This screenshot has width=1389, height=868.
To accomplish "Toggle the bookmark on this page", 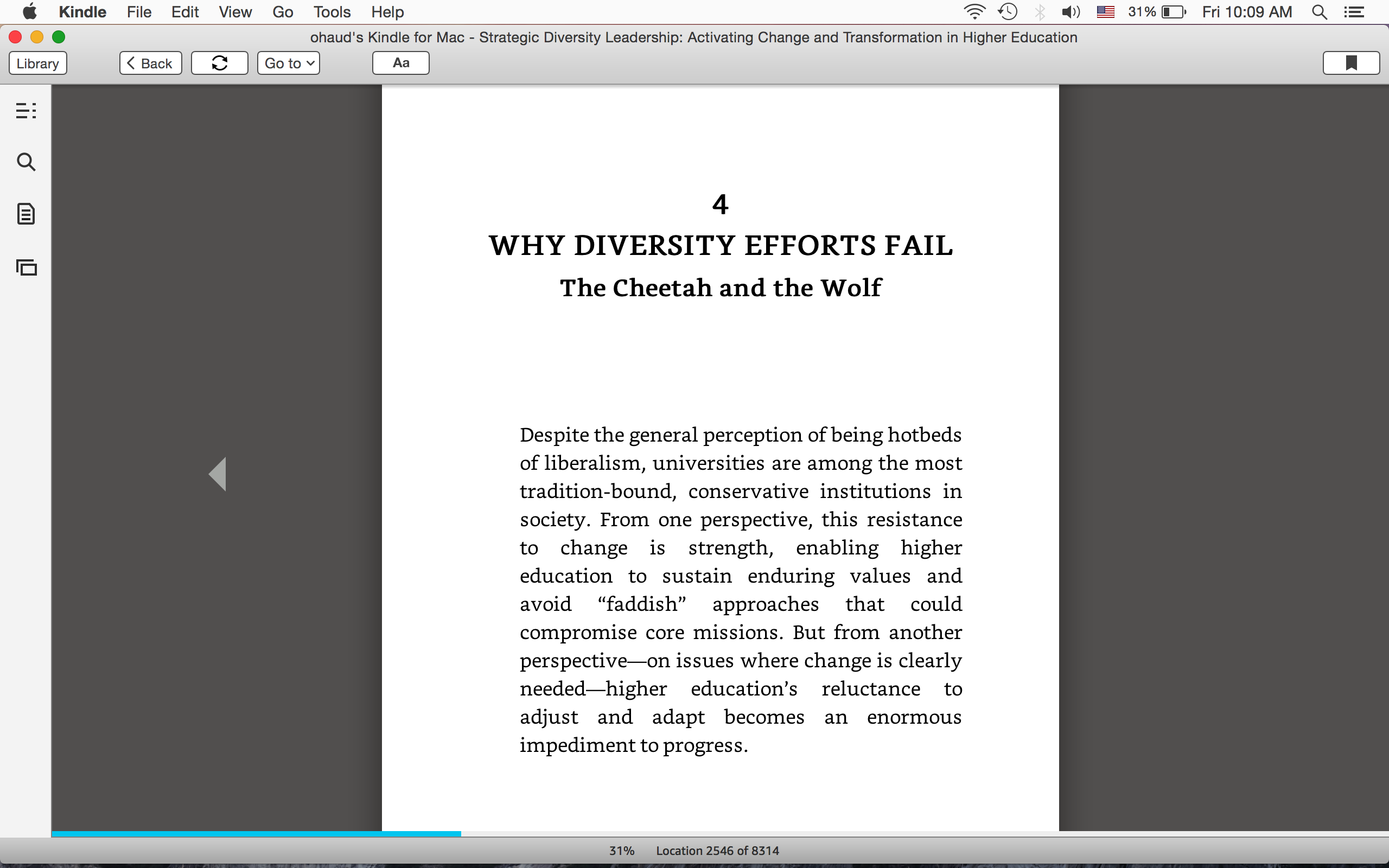I will 1351,63.
